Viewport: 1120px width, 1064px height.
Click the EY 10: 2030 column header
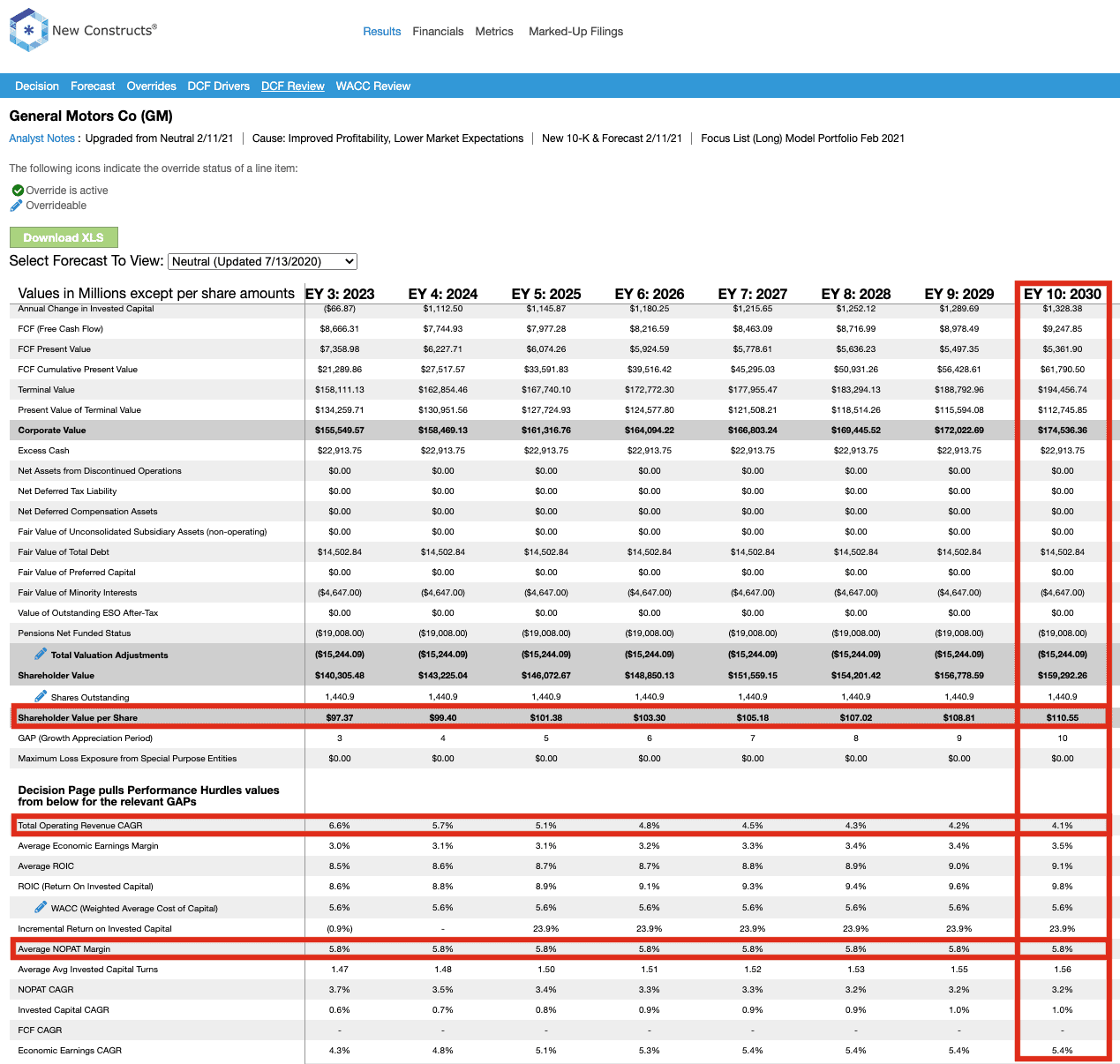(1063, 294)
